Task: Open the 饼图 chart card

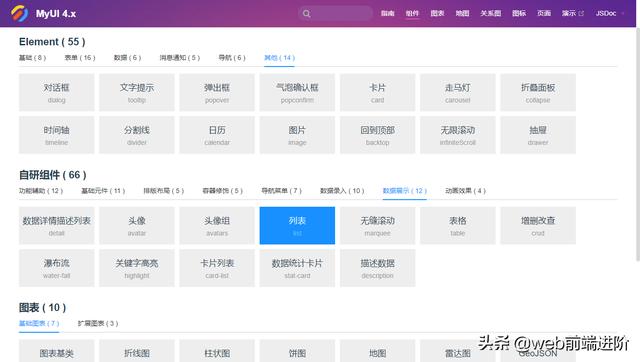Action: [297, 351]
